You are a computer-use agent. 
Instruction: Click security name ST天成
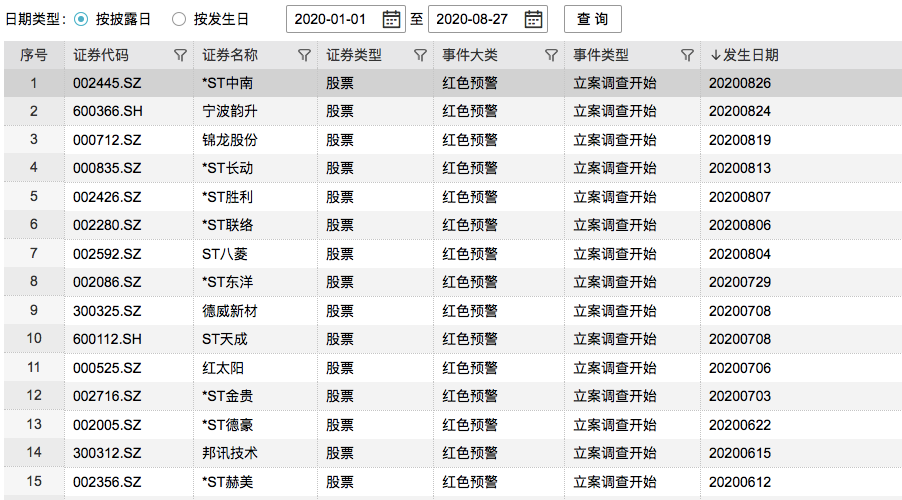[225, 339]
